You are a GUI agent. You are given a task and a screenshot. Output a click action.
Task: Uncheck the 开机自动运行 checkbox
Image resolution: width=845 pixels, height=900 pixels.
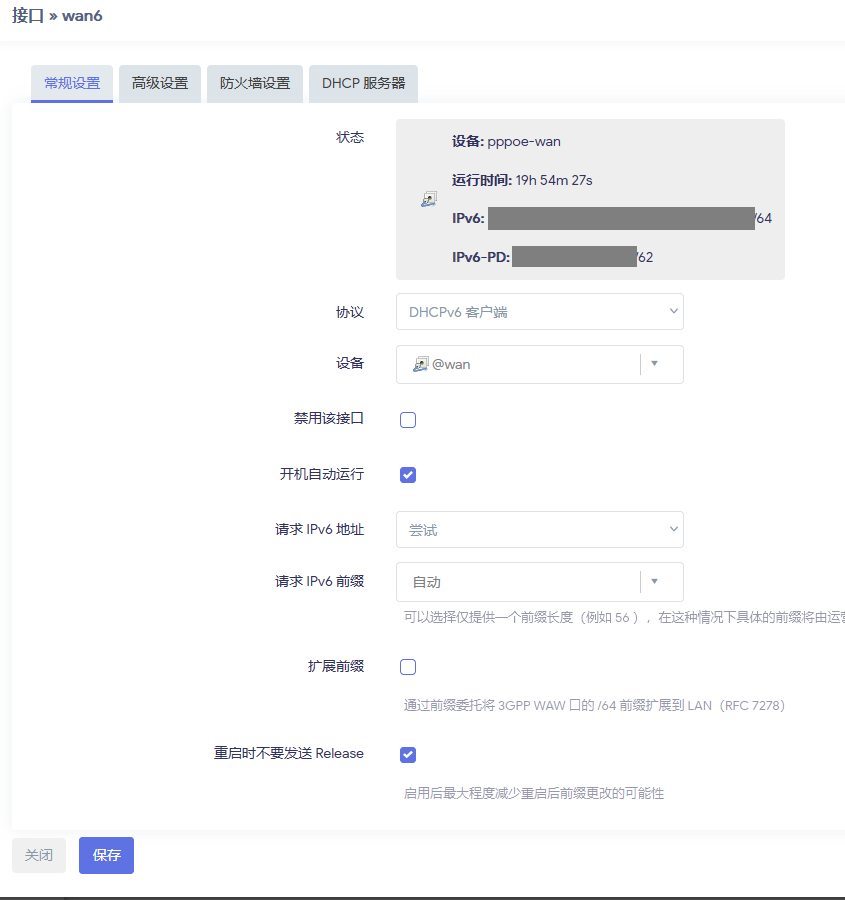tap(408, 475)
